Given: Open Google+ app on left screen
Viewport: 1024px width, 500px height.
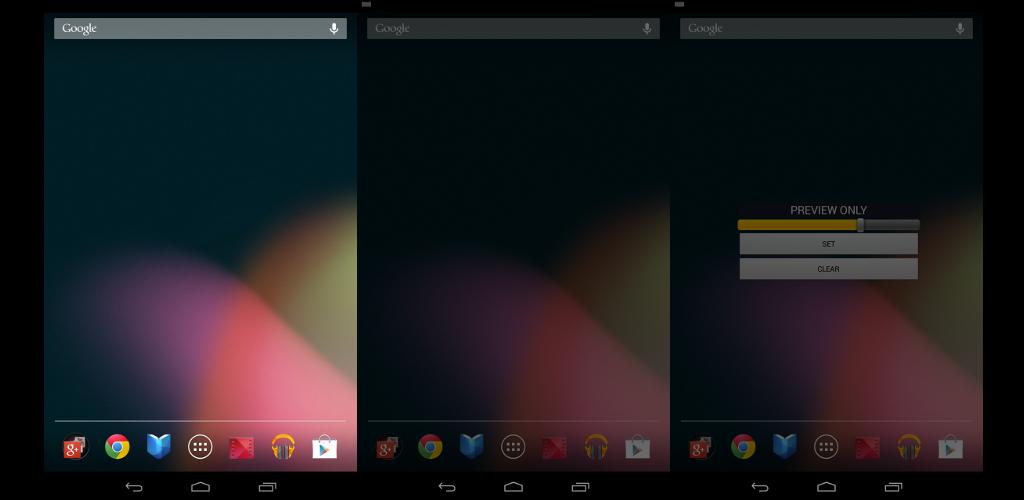Looking at the screenshot, I should coord(75,447).
